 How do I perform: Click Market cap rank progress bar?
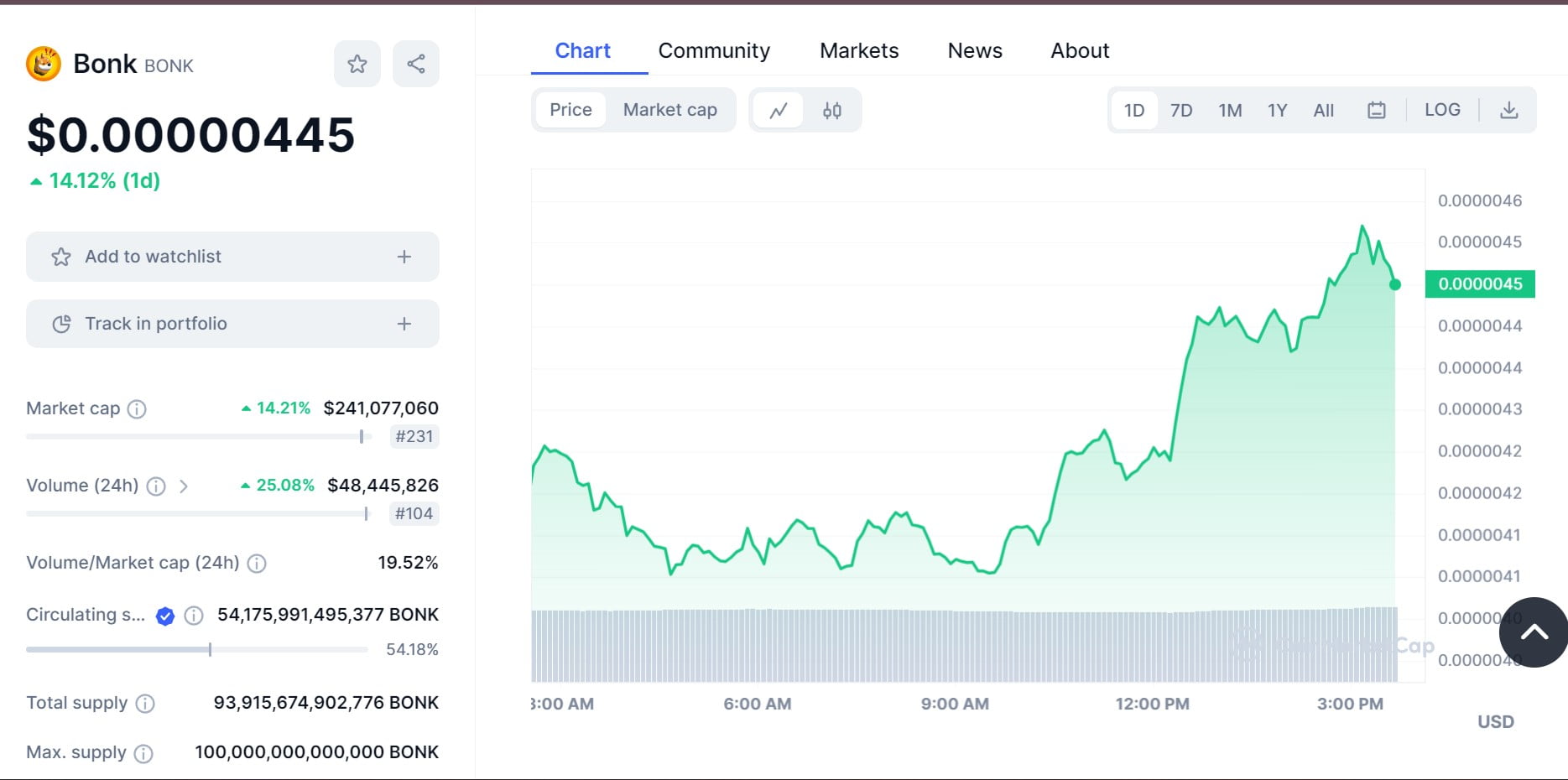(x=198, y=437)
